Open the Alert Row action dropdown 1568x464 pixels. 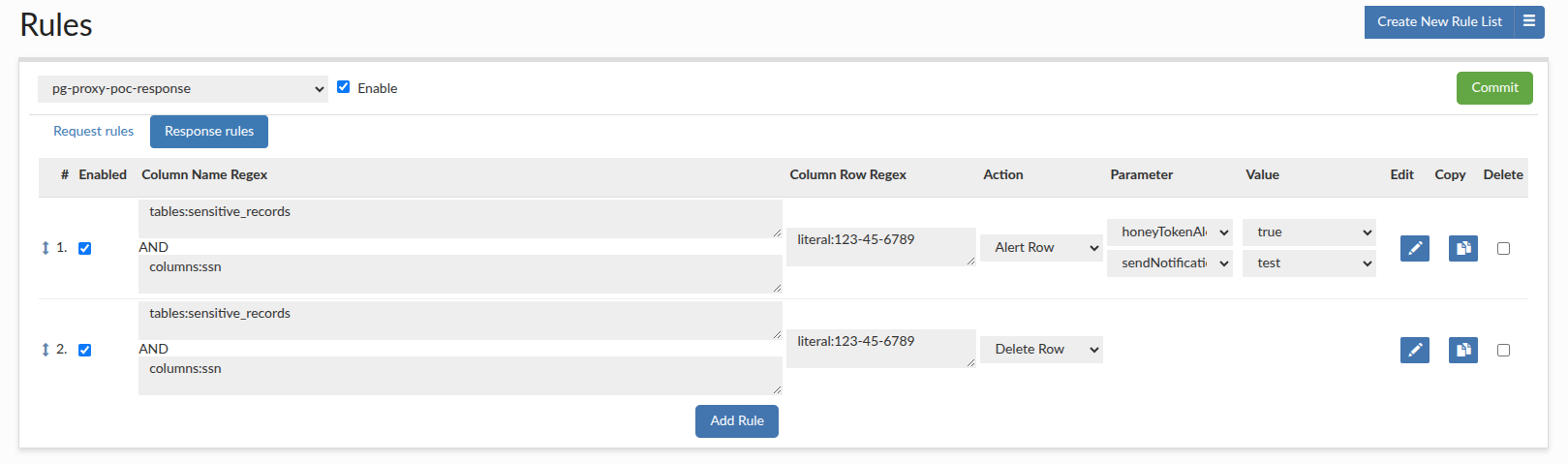(1041, 248)
